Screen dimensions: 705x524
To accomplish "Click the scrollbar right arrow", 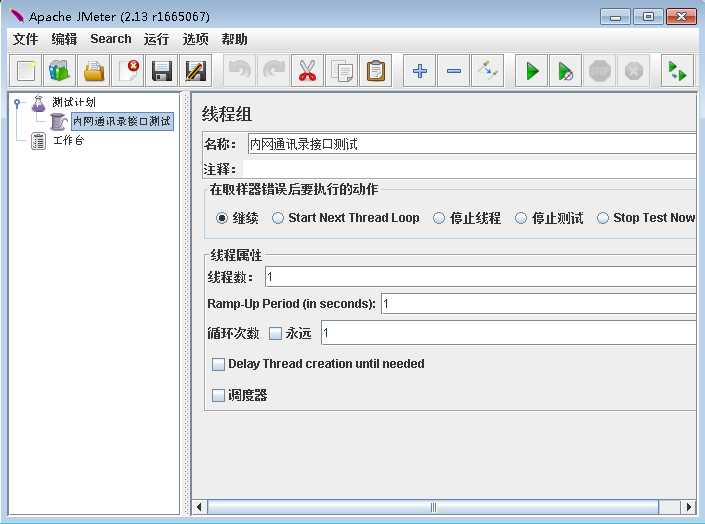I will tap(688, 507).
